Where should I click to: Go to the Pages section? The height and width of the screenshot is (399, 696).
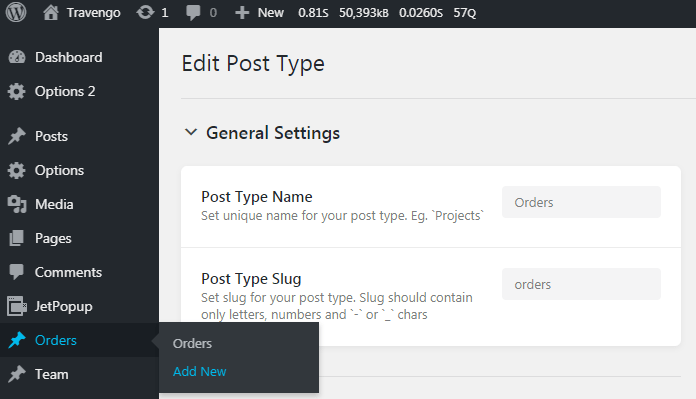pyautogui.click(x=53, y=239)
